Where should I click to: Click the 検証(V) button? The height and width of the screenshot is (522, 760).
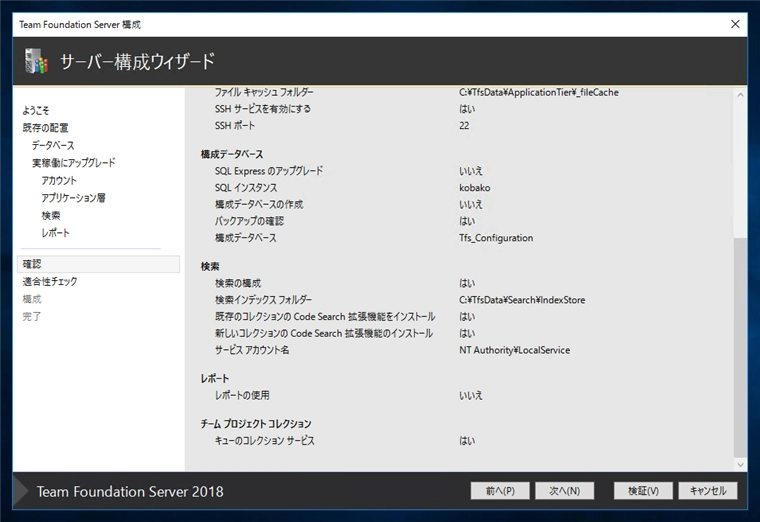click(643, 490)
